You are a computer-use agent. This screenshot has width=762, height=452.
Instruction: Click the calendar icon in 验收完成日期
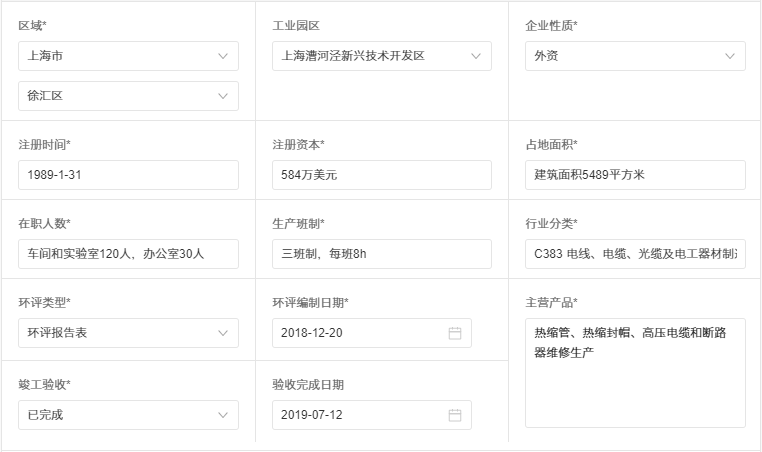(x=455, y=415)
